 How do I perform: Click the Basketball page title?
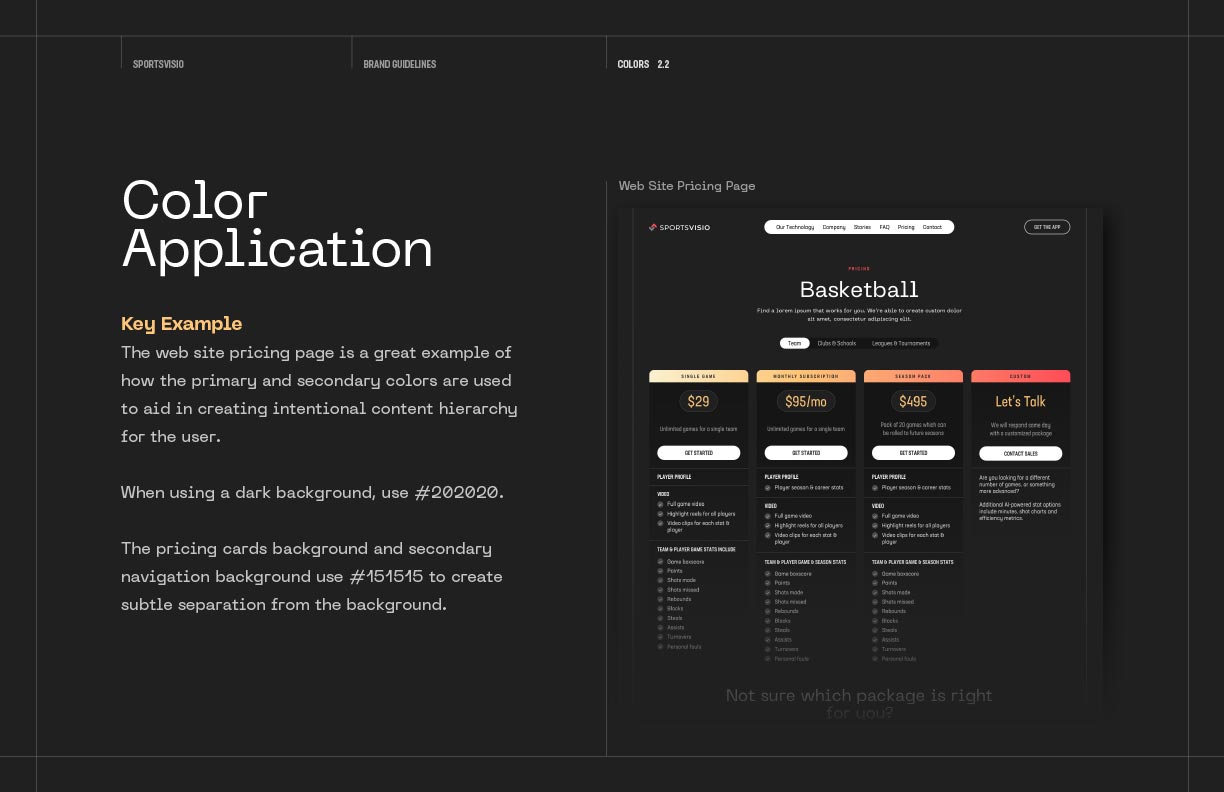[859, 289]
